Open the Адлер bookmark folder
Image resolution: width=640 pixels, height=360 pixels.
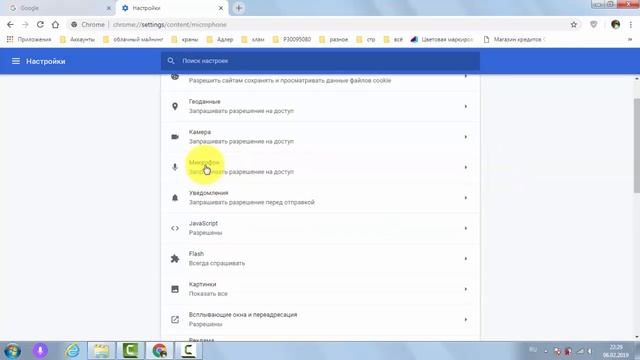(x=220, y=39)
